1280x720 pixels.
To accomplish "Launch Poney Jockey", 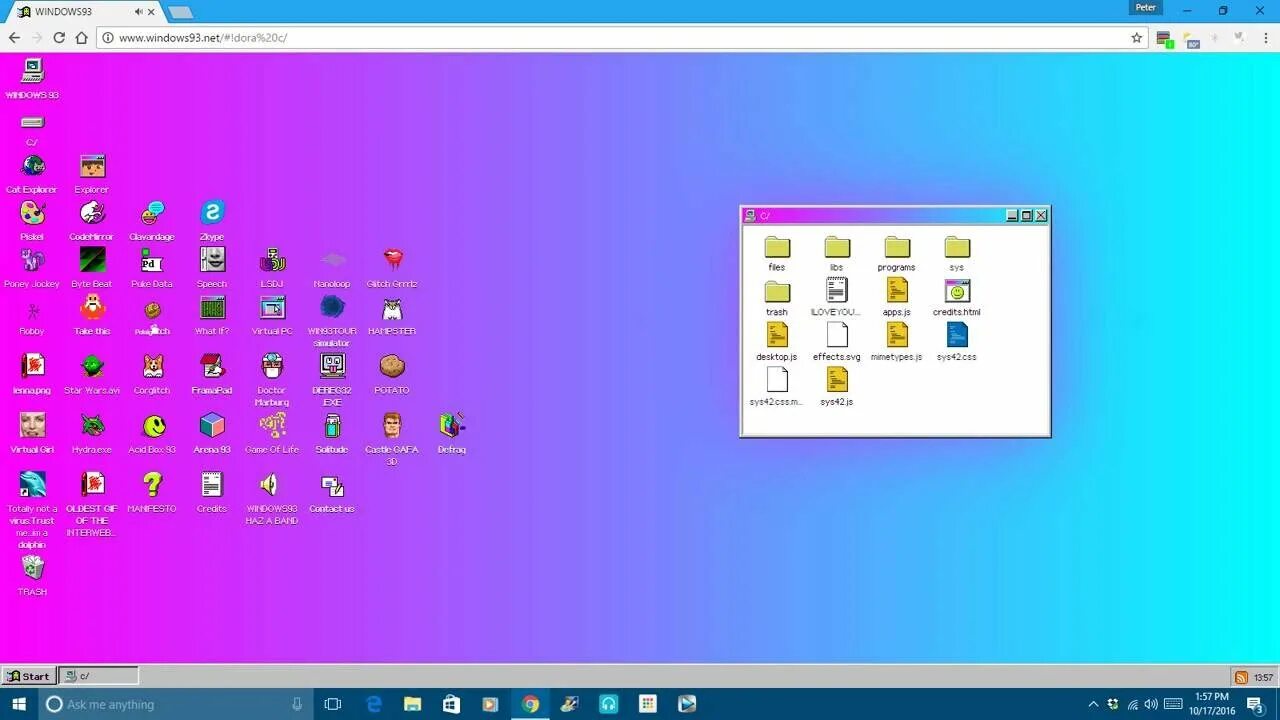I will tap(31, 261).
